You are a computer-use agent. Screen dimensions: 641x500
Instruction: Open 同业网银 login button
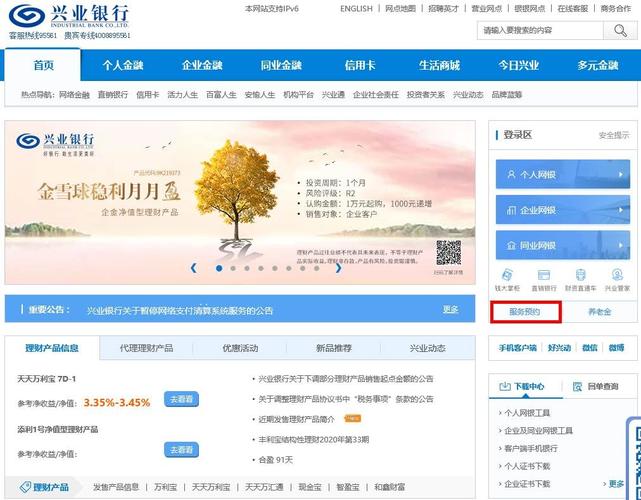pos(563,245)
